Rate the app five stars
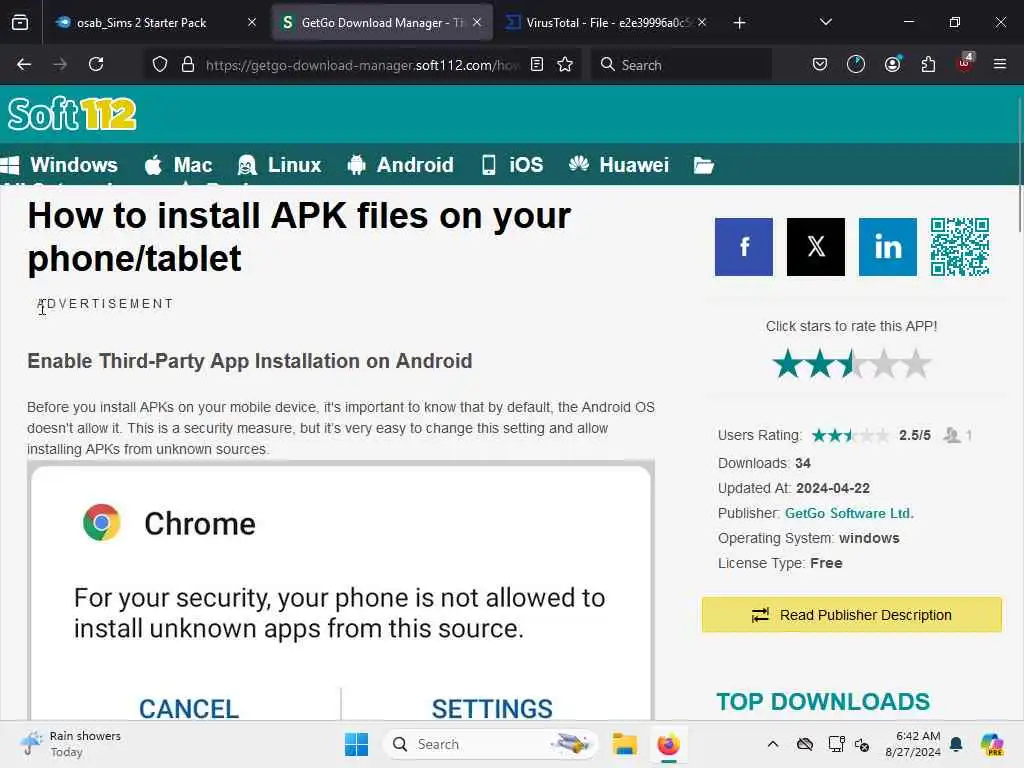 point(916,364)
